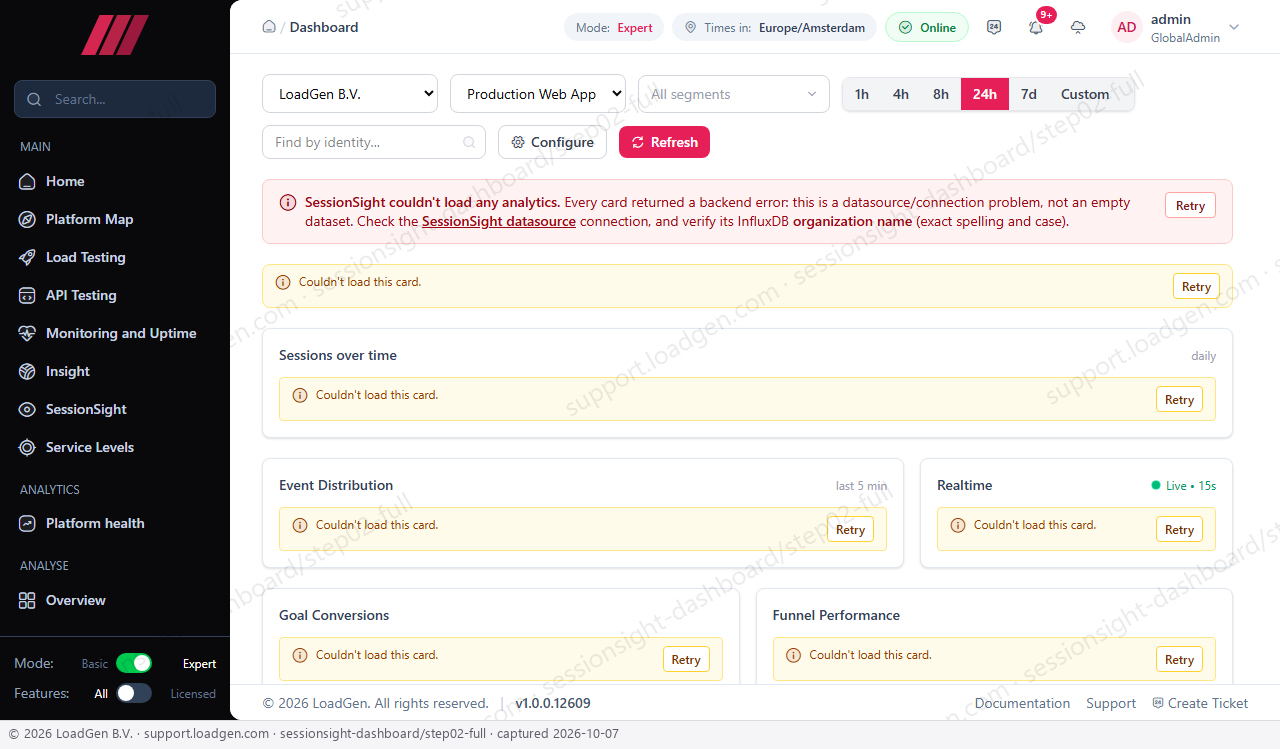Click the Load Testing rocket icon

27,257
